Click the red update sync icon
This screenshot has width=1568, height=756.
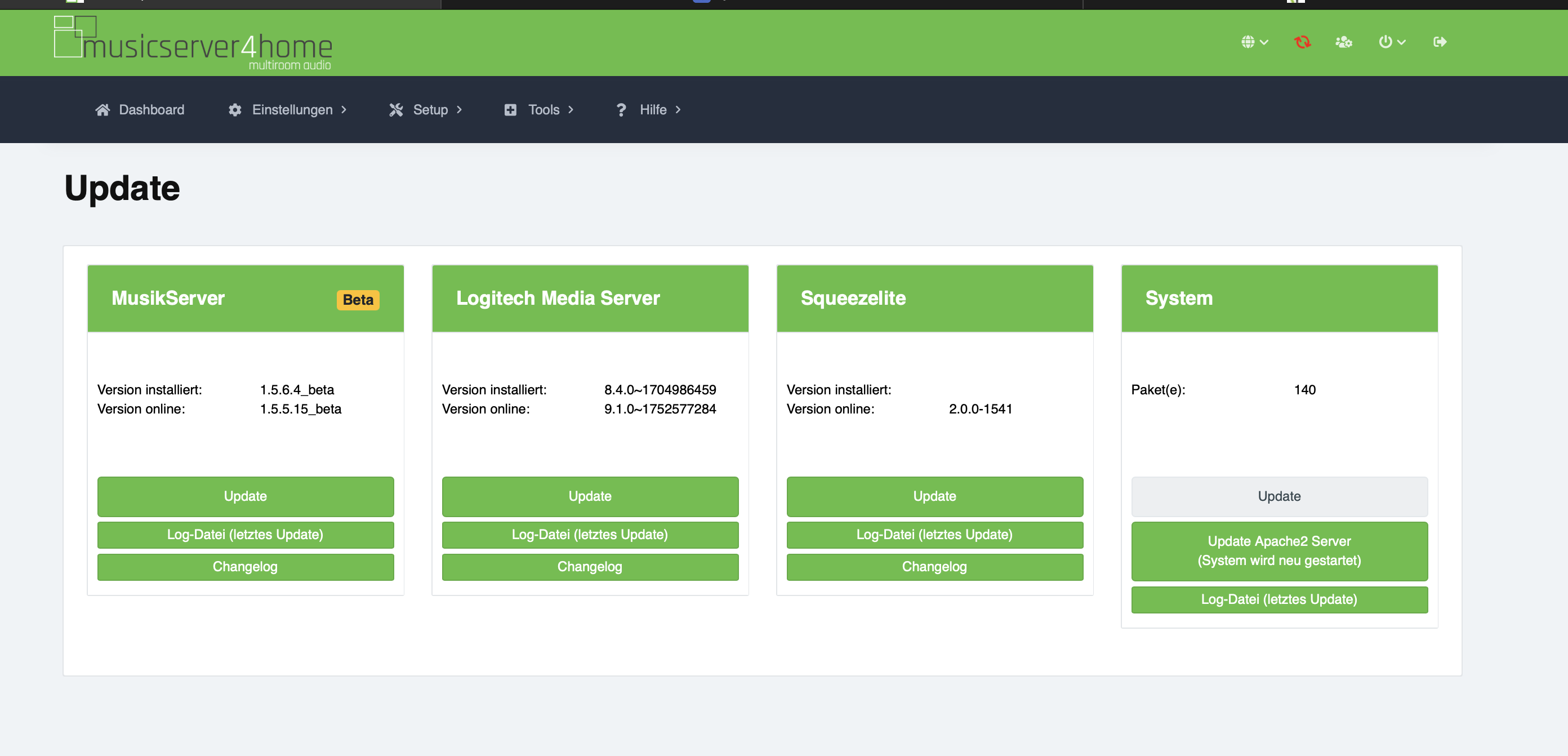point(1302,42)
